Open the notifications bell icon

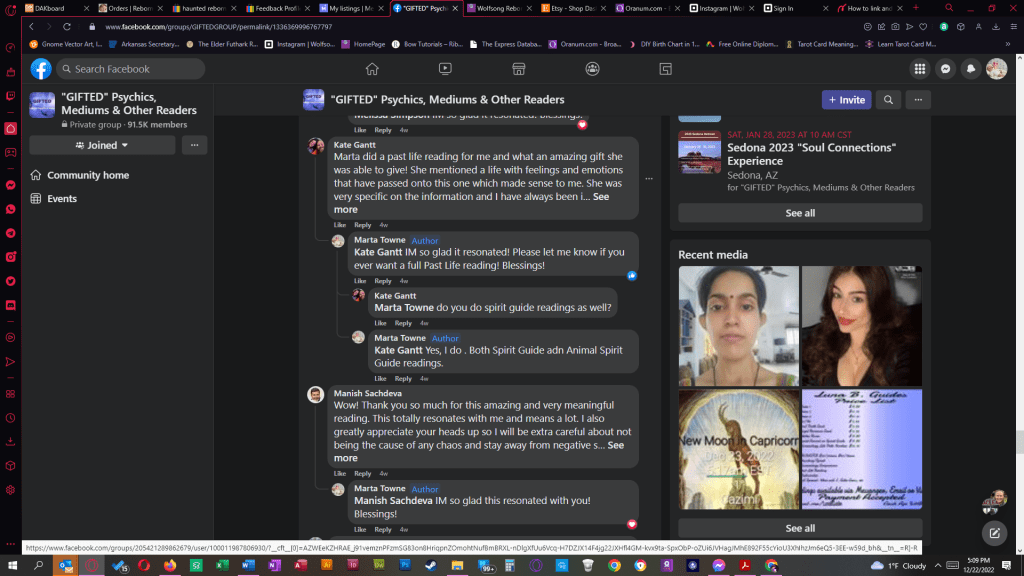coord(970,69)
